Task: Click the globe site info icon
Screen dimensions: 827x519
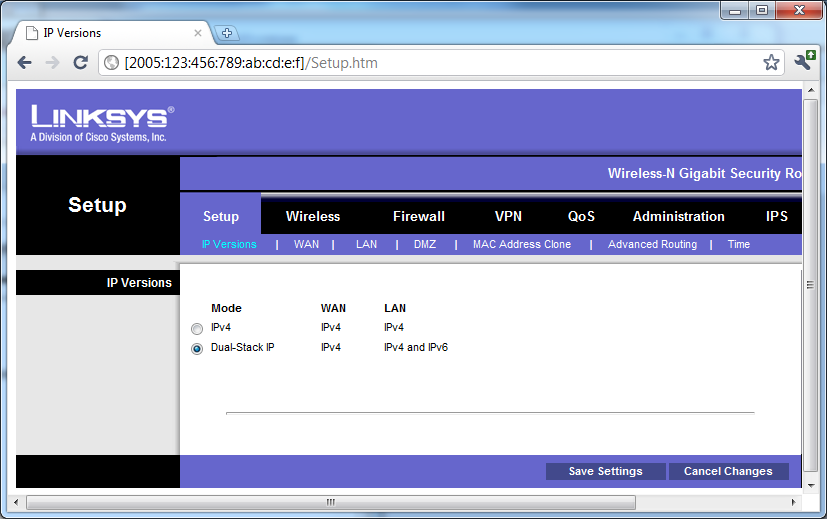Action: [111, 63]
